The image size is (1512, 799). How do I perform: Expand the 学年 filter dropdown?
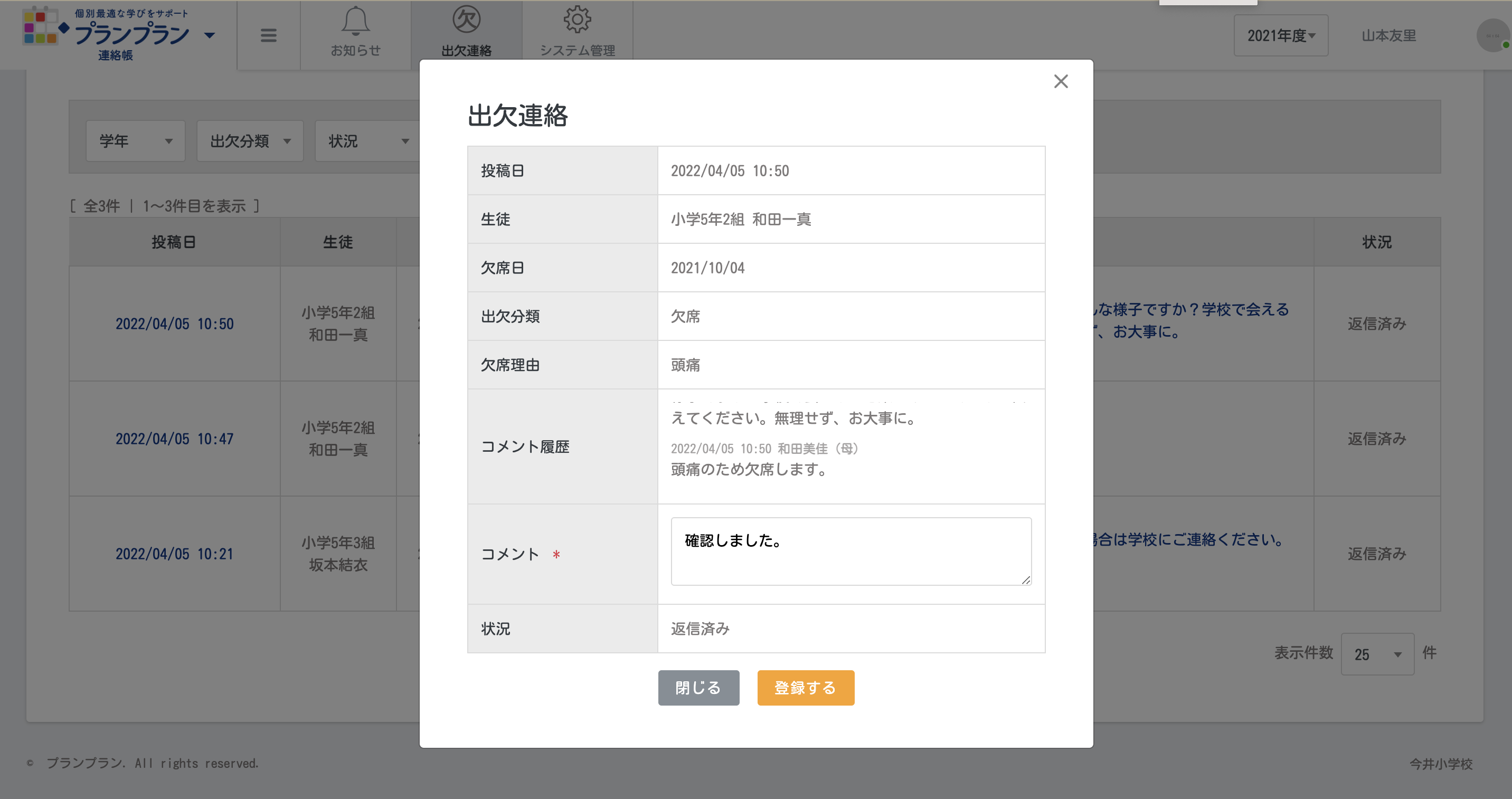pos(135,141)
